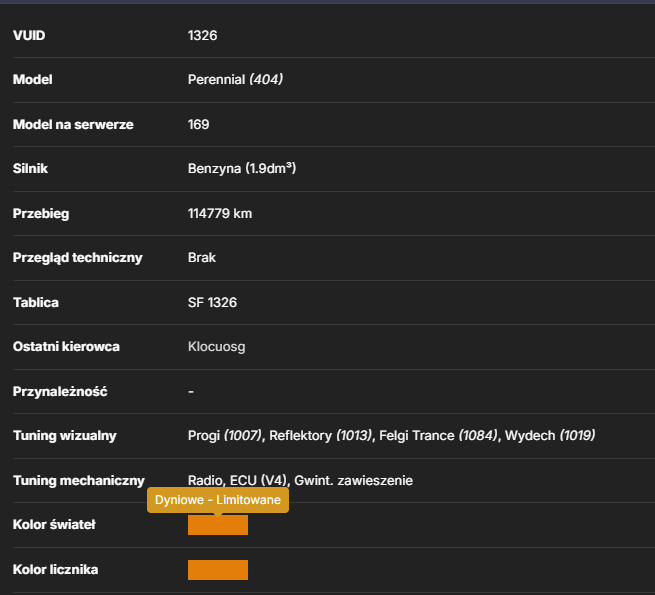Click the Wydech (1019) tuning entry

pyautogui.click(x=550, y=435)
